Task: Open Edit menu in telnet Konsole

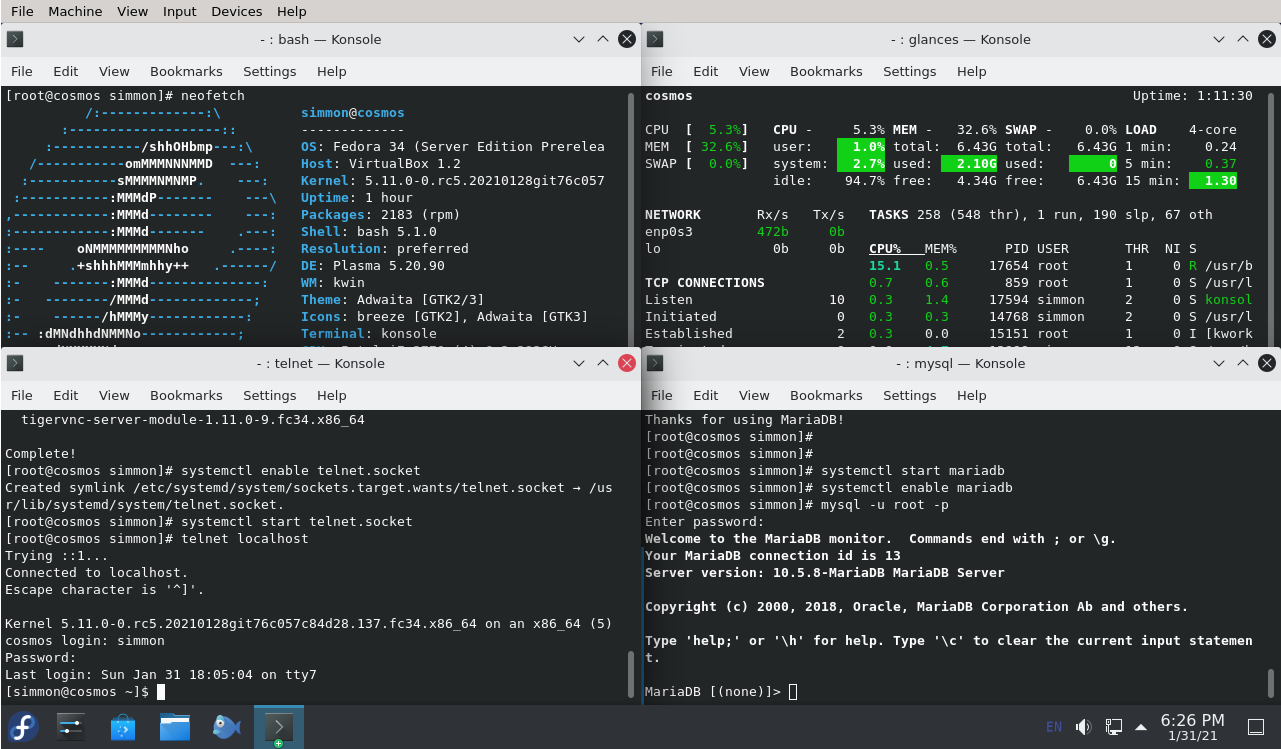Action: point(66,396)
